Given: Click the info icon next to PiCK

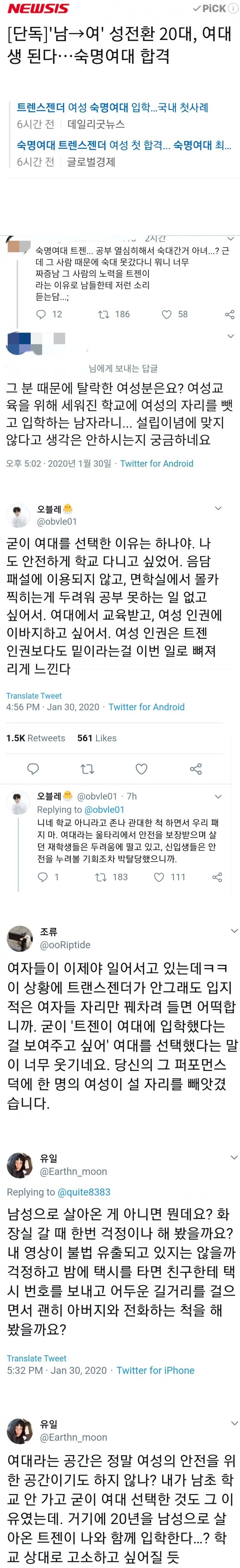Looking at the screenshot, I should (233, 8).
